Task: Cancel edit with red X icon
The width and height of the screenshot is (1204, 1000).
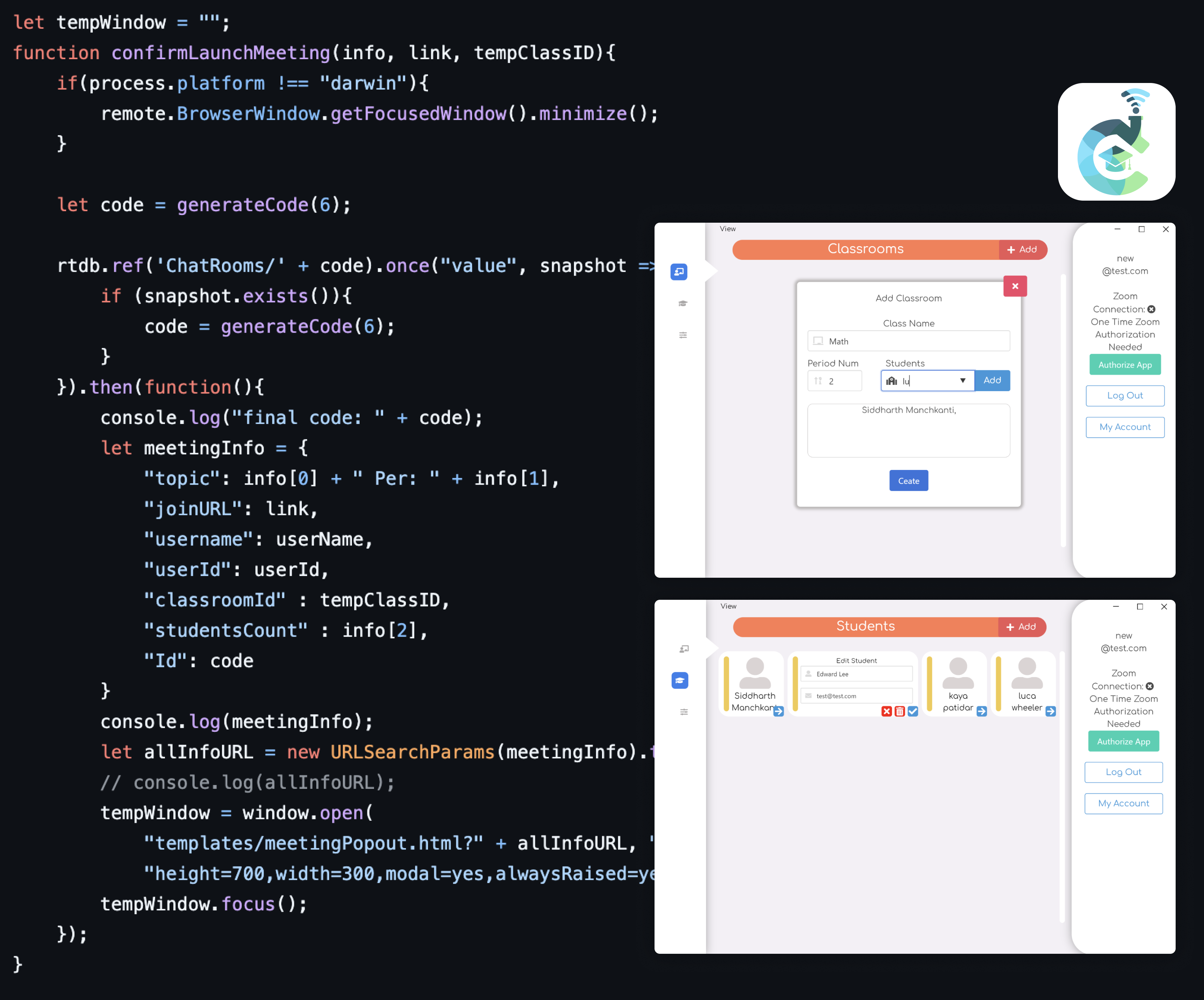Action: click(886, 711)
